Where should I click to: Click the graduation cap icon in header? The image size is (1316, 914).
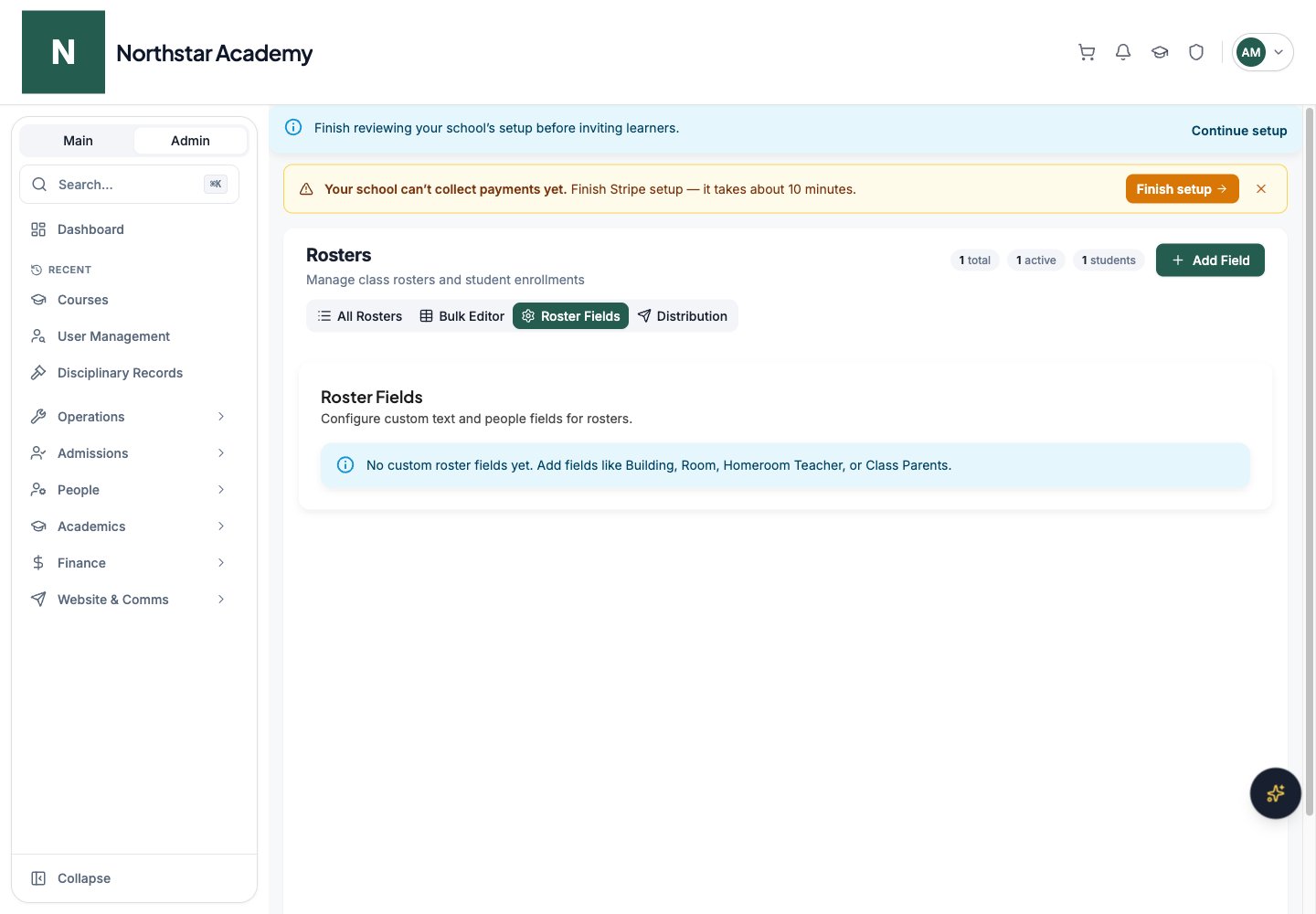(1160, 52)
